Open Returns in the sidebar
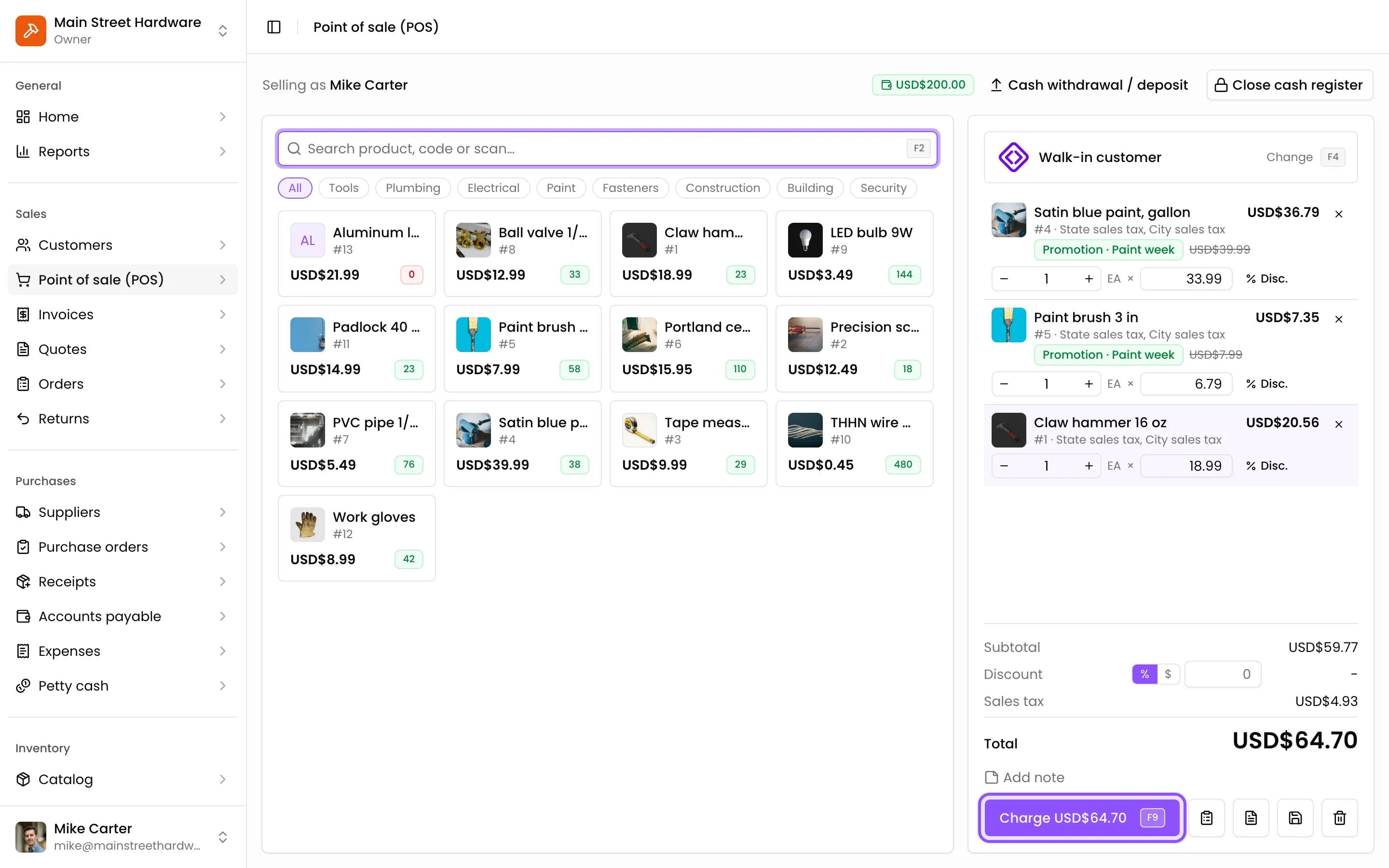Viewport: 1389px width, 868px height. click(122, 419)
